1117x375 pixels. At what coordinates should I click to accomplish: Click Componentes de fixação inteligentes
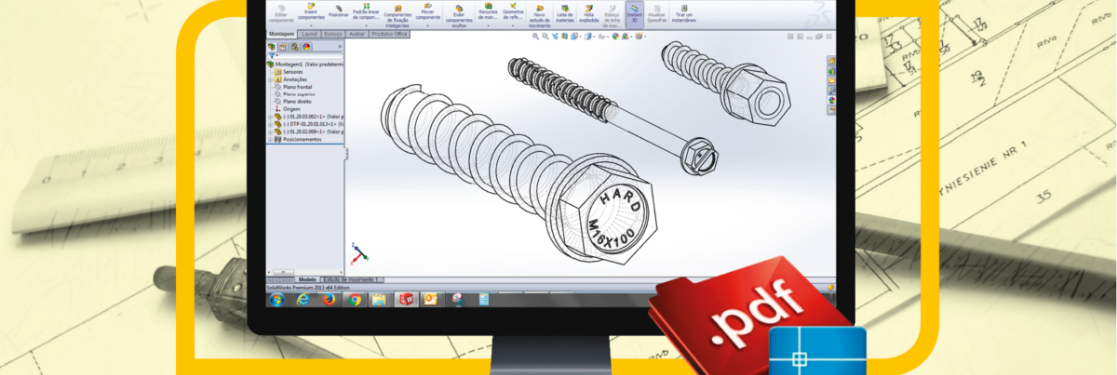[x=397, y=14]
